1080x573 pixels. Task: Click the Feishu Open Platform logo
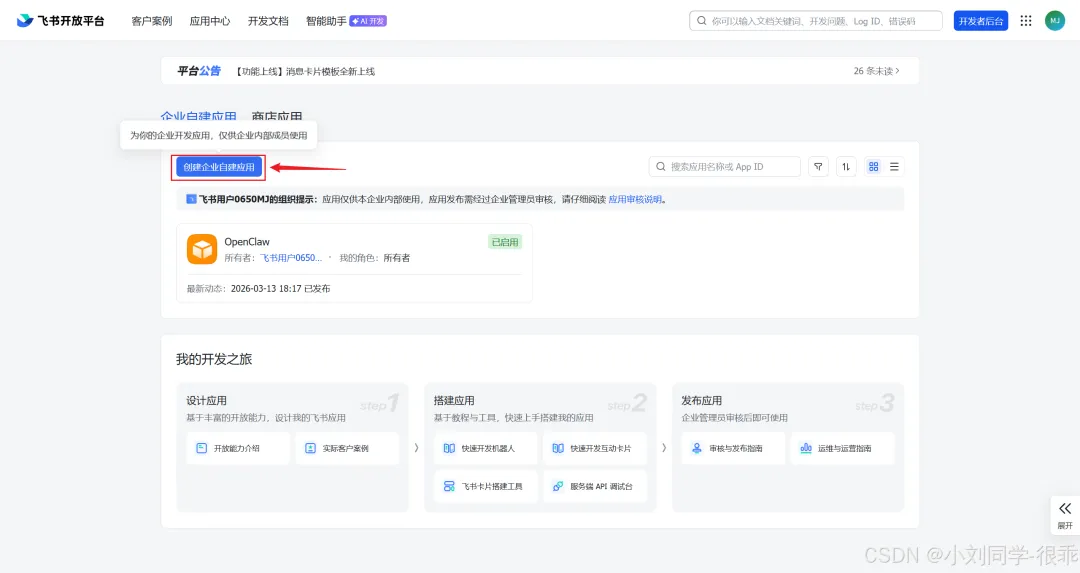60,21
